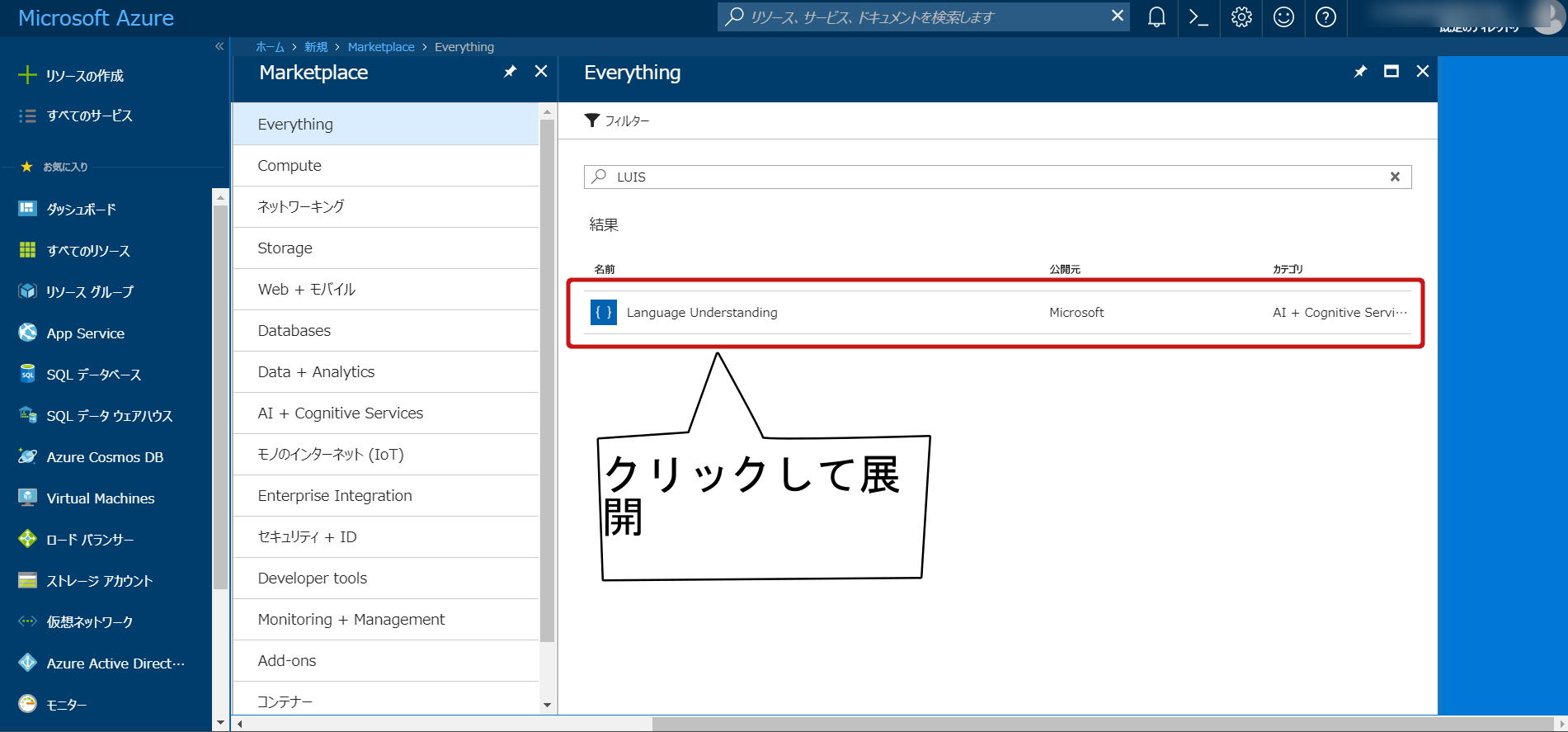The image size is (1568, 732).
Task: Collapse the left sidebar with the chevron
Action: click(x=219, y=46)
